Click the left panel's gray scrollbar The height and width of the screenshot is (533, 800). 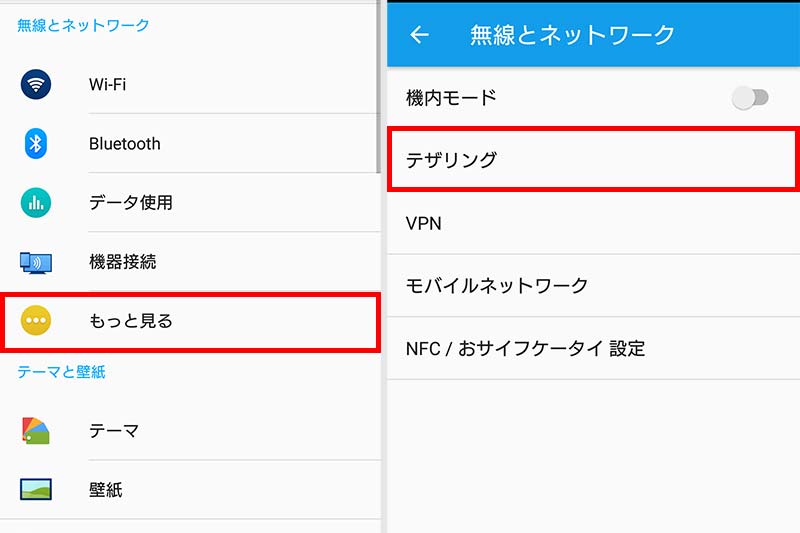tap(378, 87)
